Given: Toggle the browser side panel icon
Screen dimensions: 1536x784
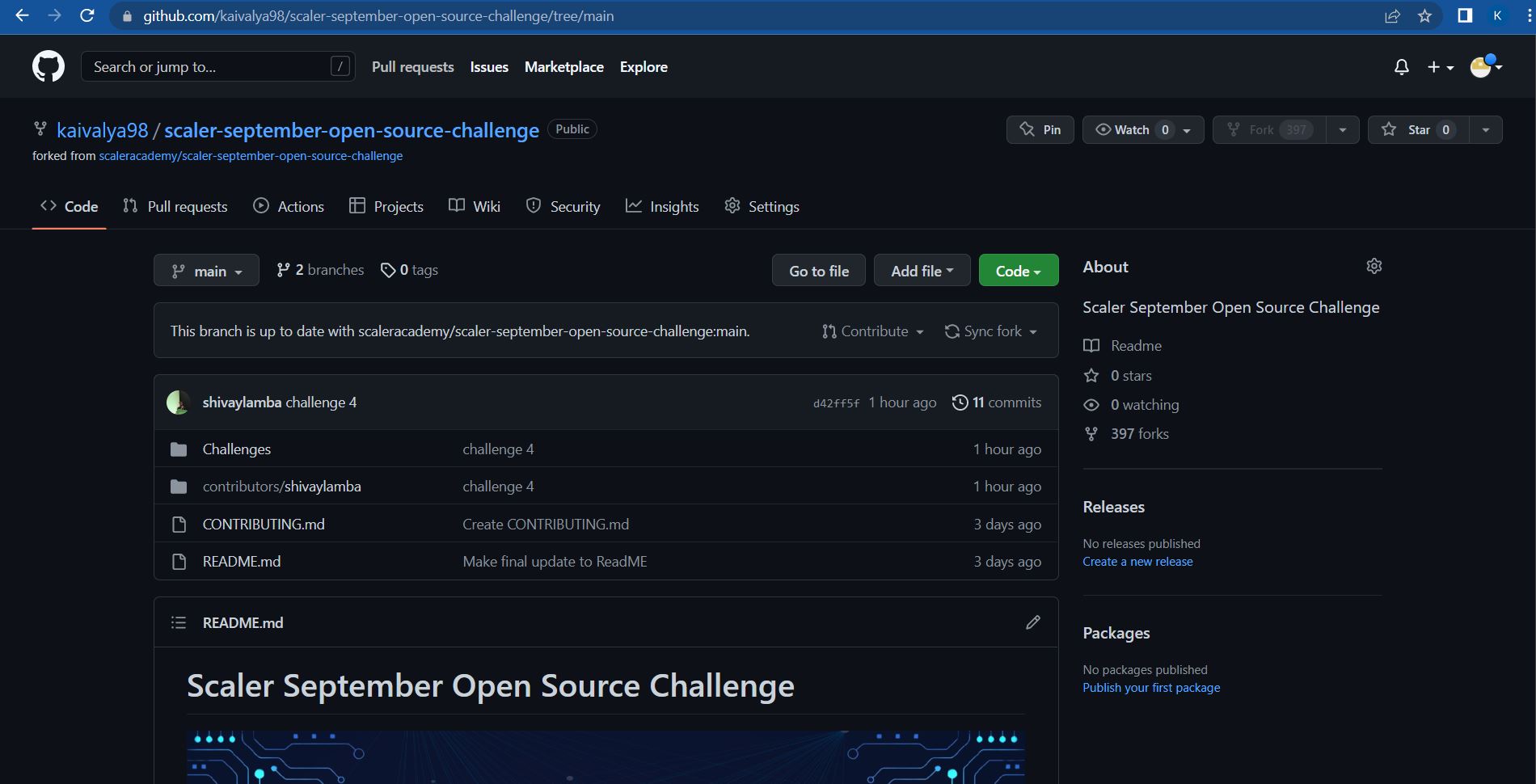Looking at the screenshot, I should pyautogui.click(x=1465, y=15).
